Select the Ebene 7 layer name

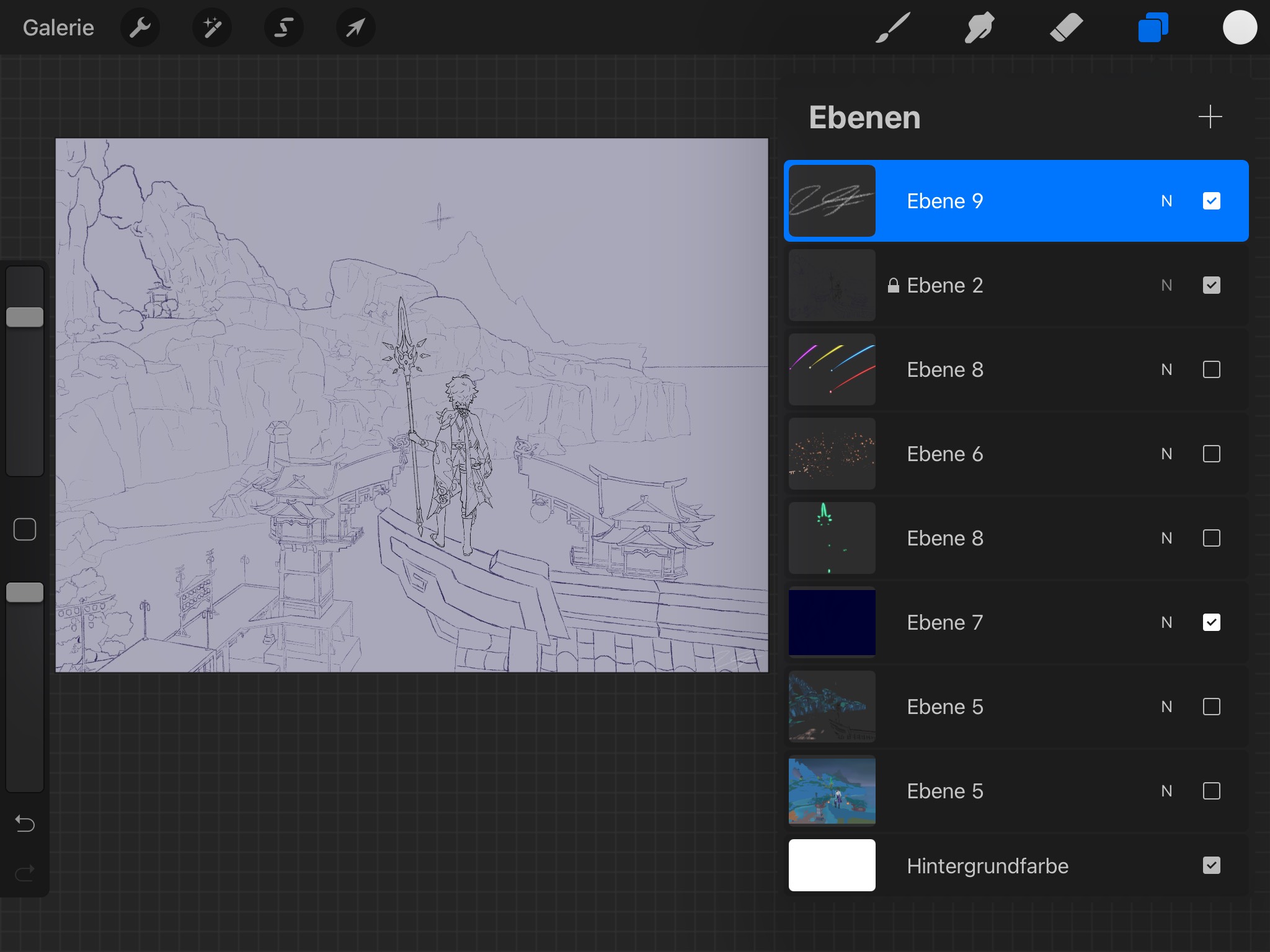[945, 622]
